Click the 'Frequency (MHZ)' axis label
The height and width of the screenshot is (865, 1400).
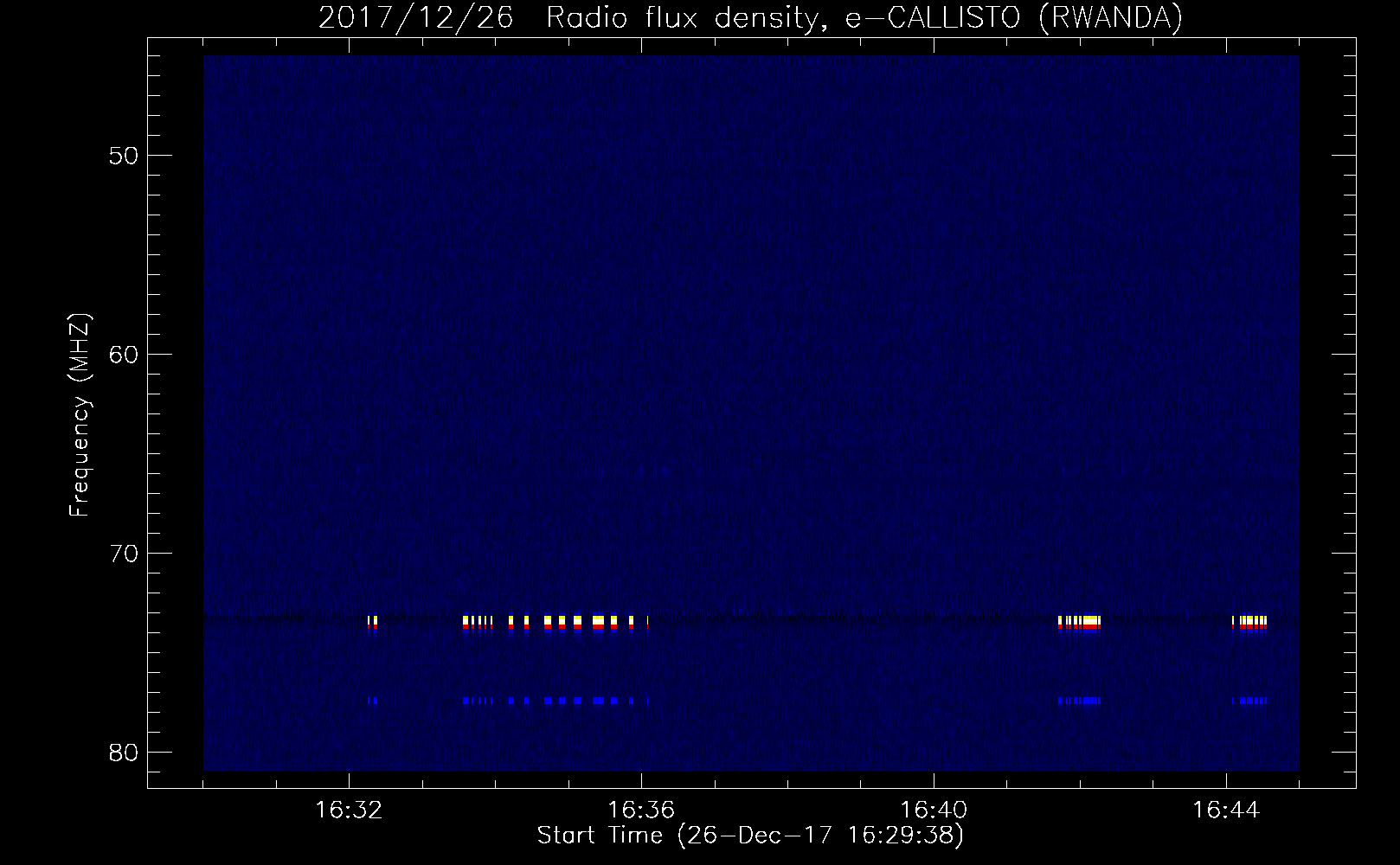pos(80,415)
